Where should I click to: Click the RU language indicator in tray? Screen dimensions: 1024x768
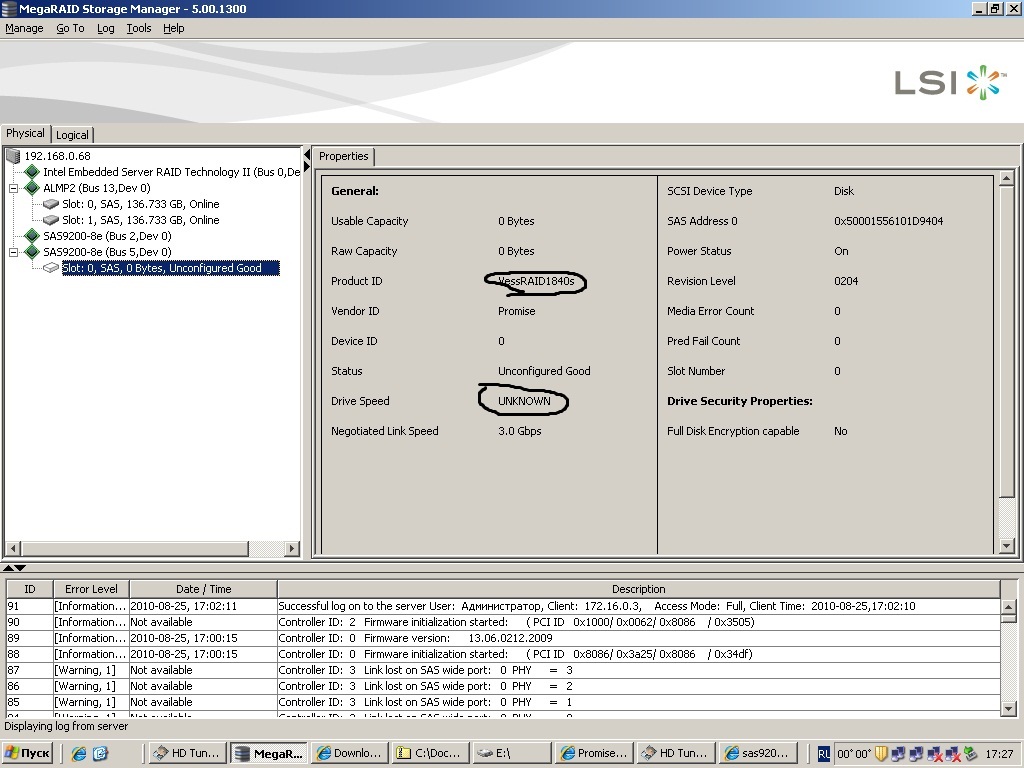point(824,754)
